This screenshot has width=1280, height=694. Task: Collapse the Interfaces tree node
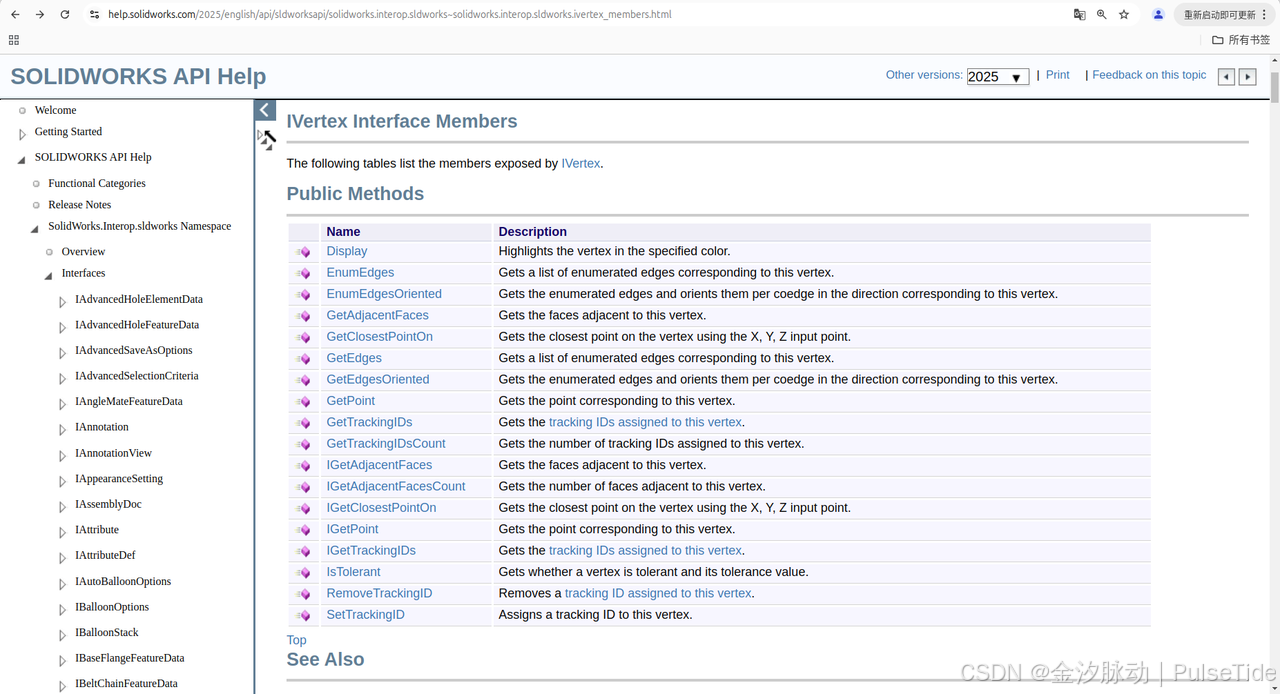(x=48, y=275)
